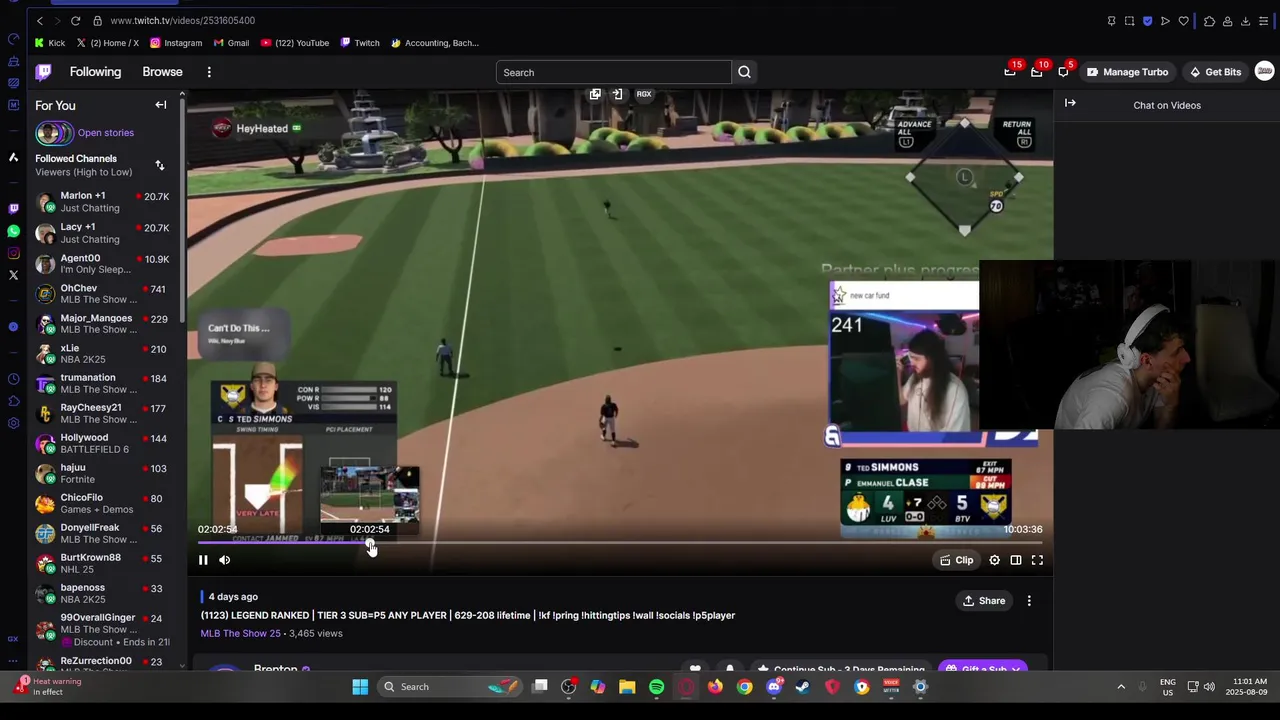Click browser heart bookmark icon
Image resolution: width=1280 pixels, height=720 pixels.
coord(1184,21)
